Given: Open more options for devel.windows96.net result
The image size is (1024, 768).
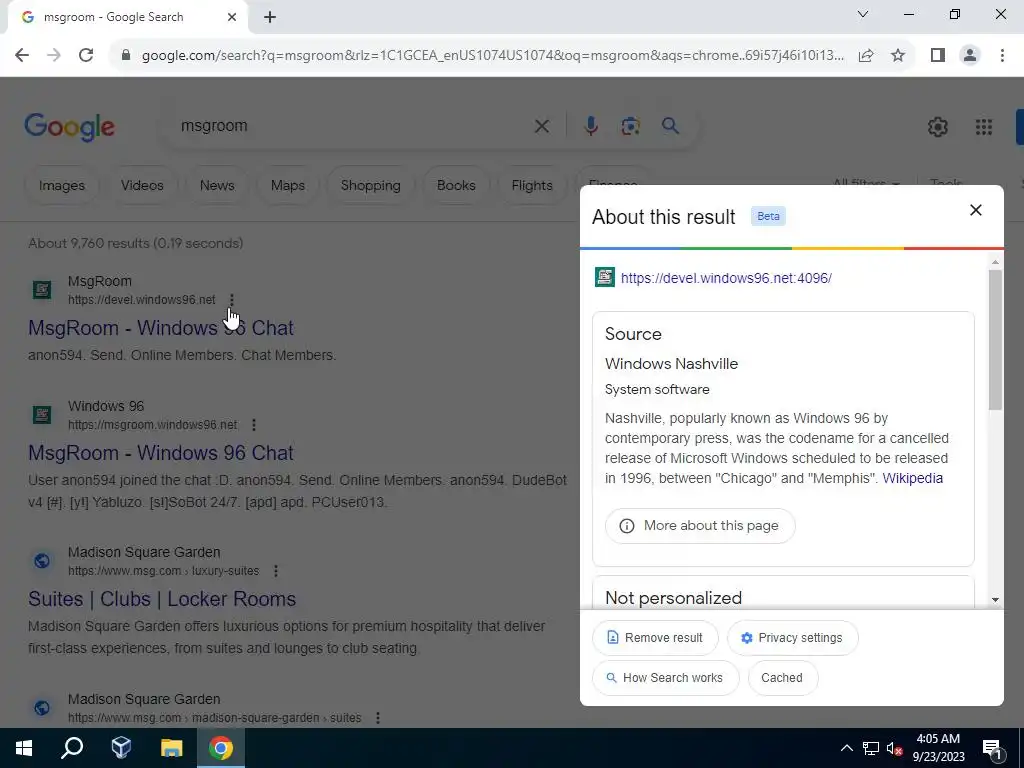Looking at the screenshot, I should click(x=232, y=300).
